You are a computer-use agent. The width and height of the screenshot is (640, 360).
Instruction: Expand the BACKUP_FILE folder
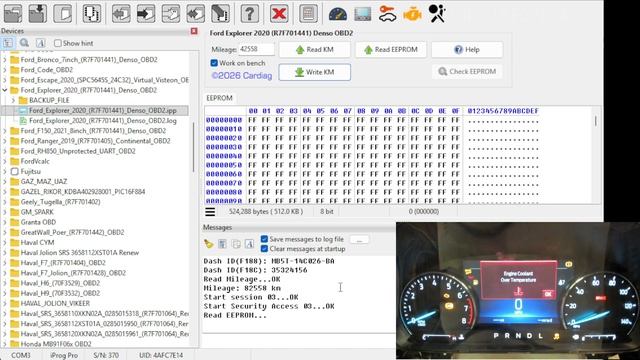[13, 100]
